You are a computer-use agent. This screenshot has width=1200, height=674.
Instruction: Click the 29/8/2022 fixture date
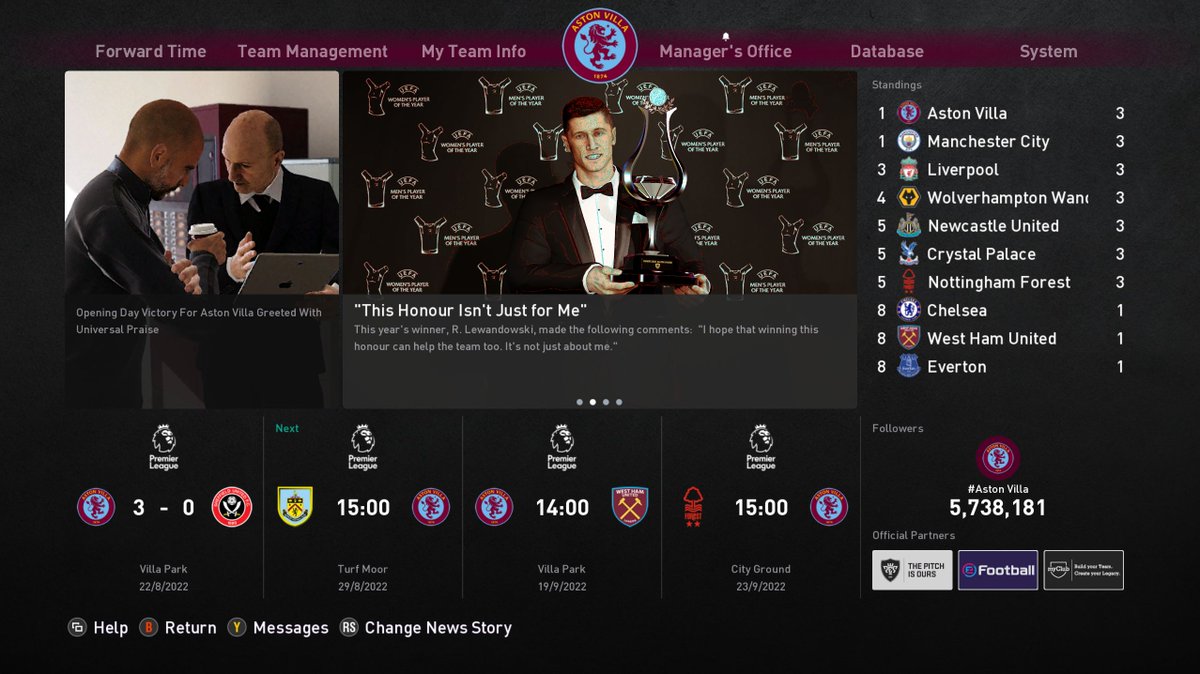pyautogui.click(x=363, y=587)
